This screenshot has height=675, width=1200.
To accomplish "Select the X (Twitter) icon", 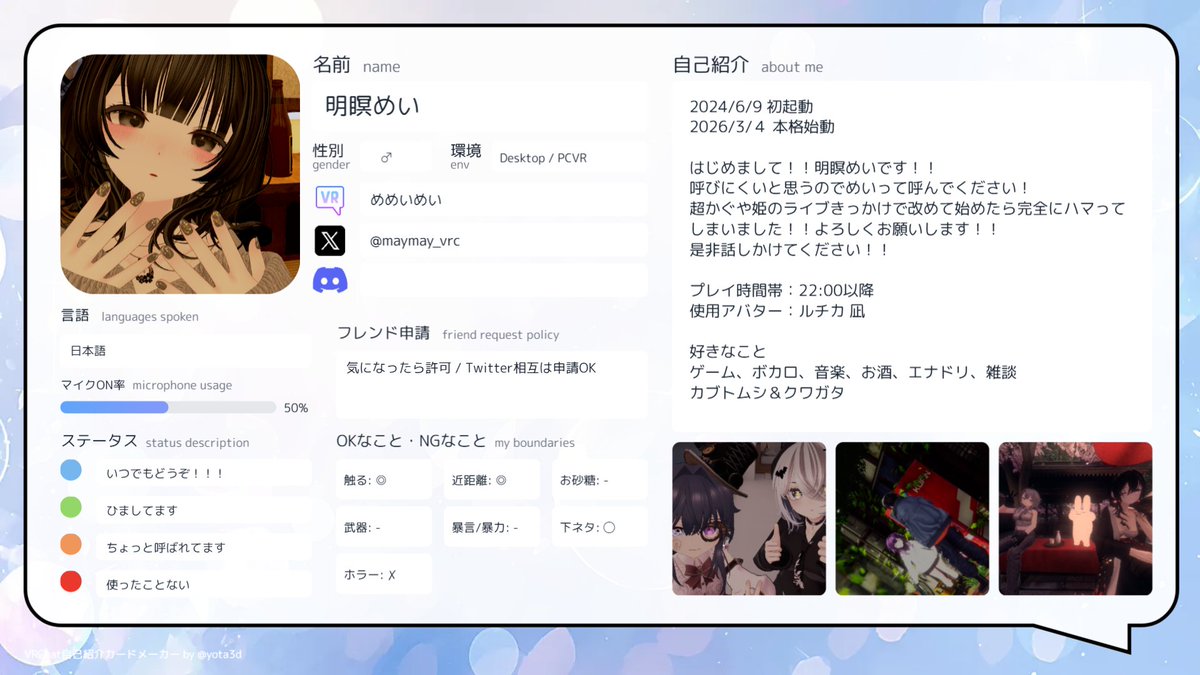I will pos(331,240).
